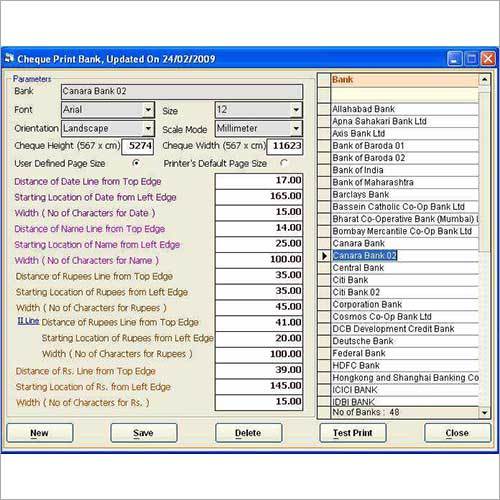Screen dimensions: 500x500
Task: Click the Starting Location of Rs. field 145.00
Action: coord(259,386)
